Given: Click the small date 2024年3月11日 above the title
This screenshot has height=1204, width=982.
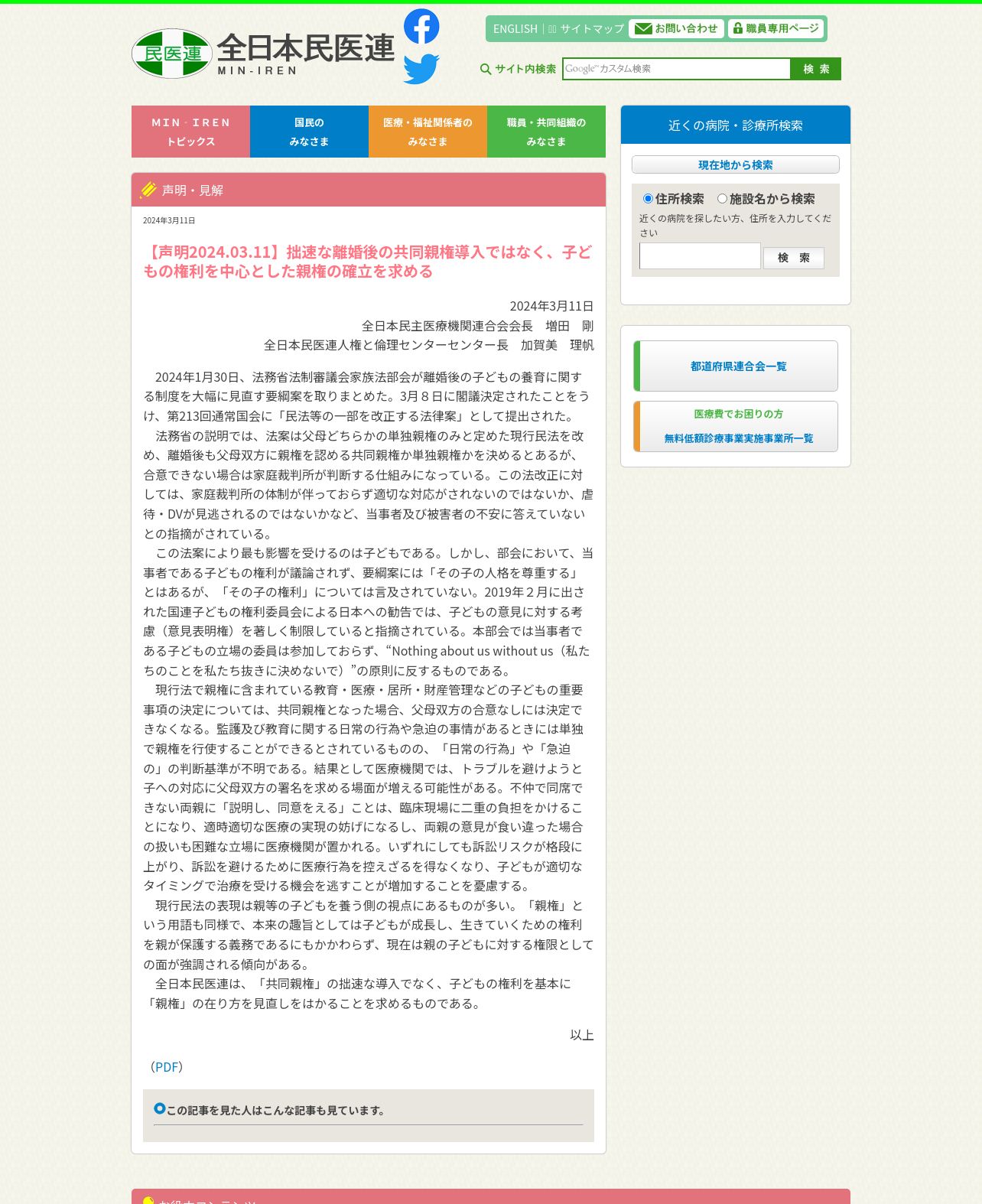Looking at the screenshot, I should coord(169,220).
